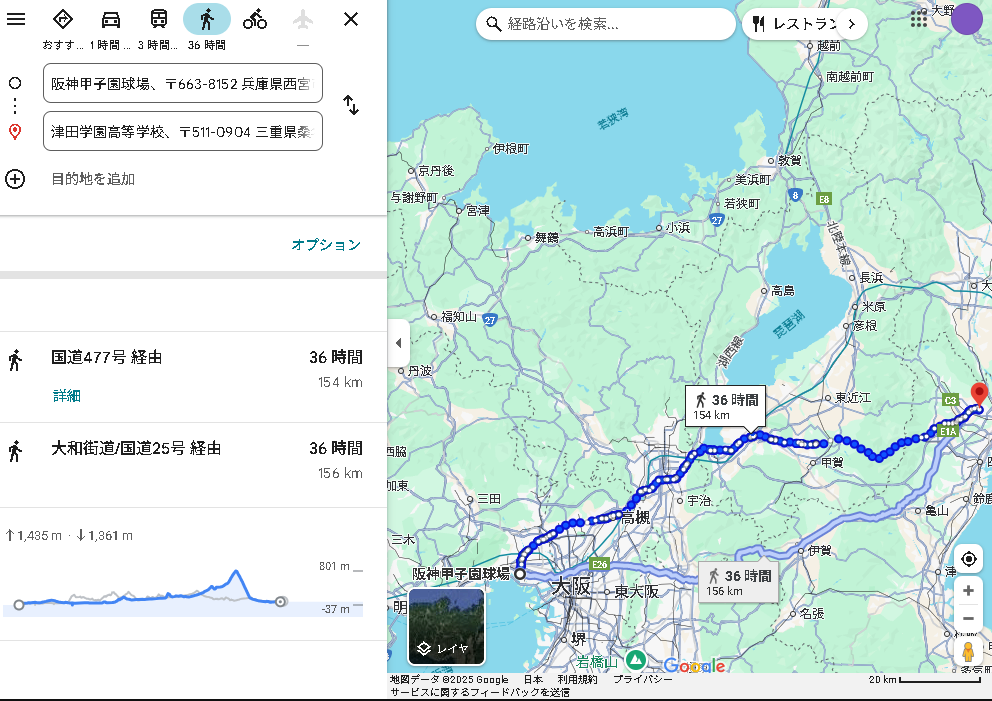Click the 東近江 label on map
992x701 pixels.
click(x=853, y=398)
